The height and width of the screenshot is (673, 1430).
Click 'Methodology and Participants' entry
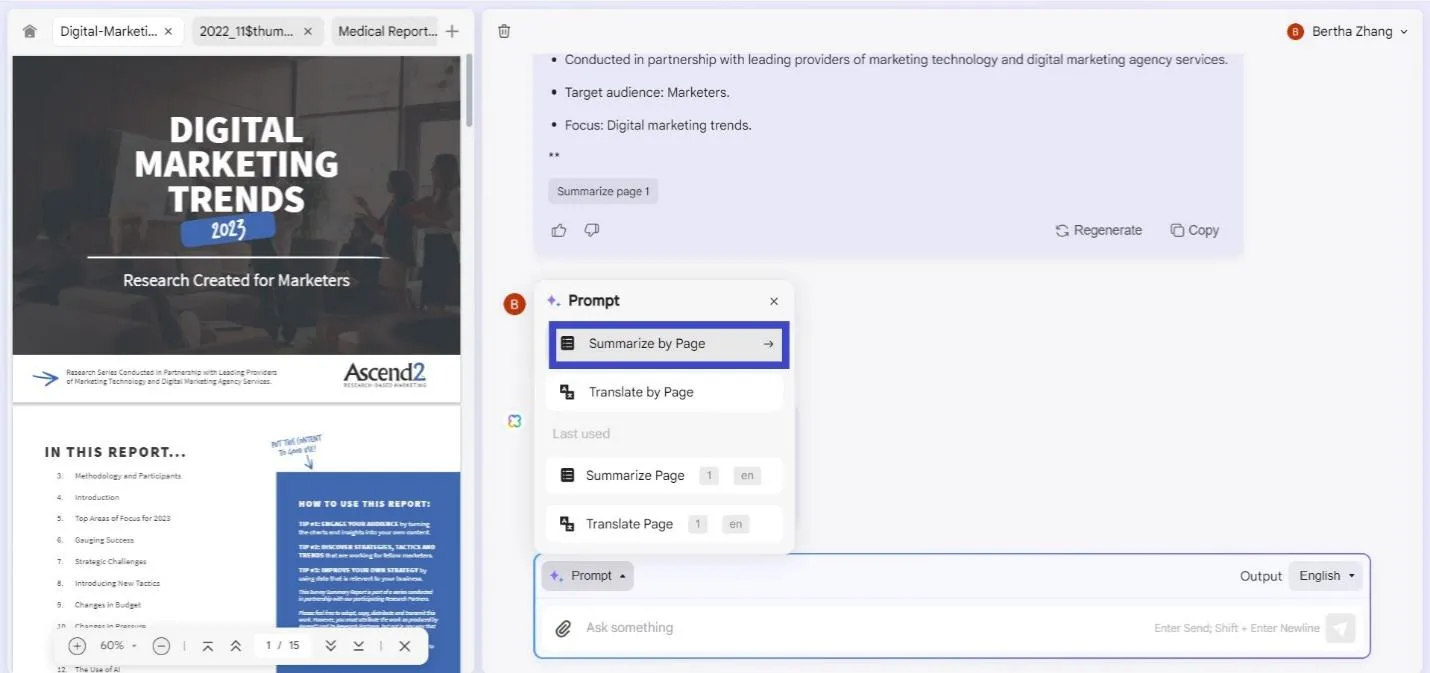127,476
